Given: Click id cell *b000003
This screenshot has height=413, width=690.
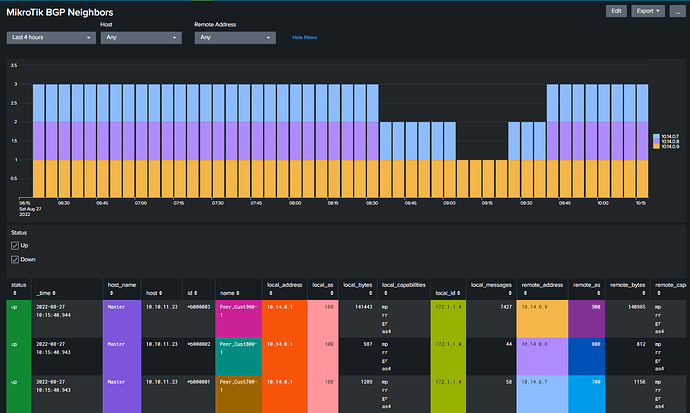Looking at the screenshot, I should coord(199,307).
